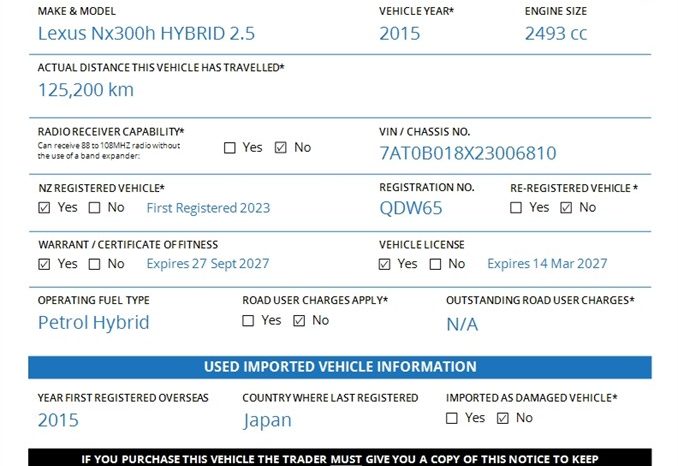
Task: Check NZ Registered Vehicle No box
Action: pos(94,208)
